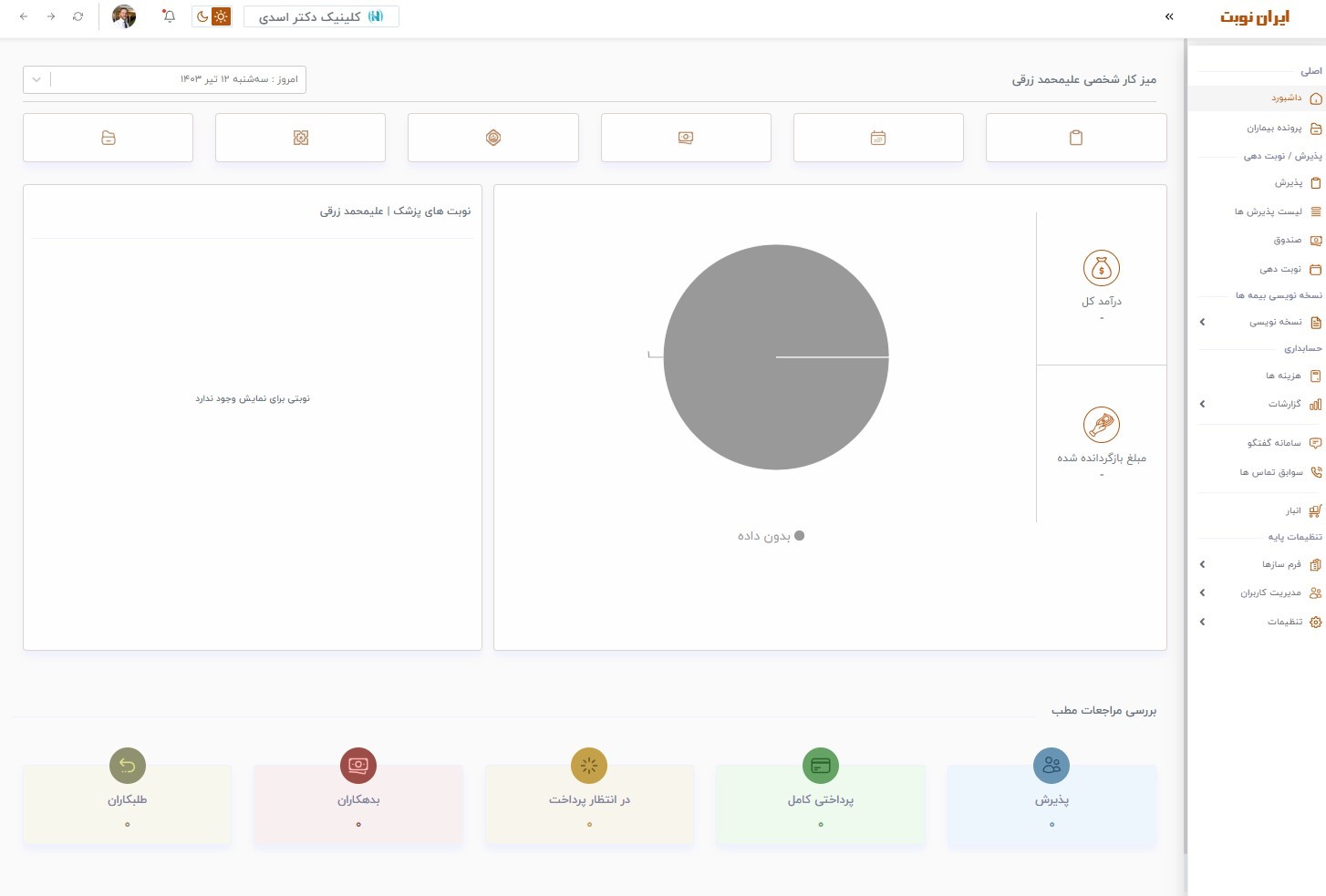Open clinic selector کلینیک دکتر اسدی
Viewport: 1326px width, 896px height.
point(321,16)
